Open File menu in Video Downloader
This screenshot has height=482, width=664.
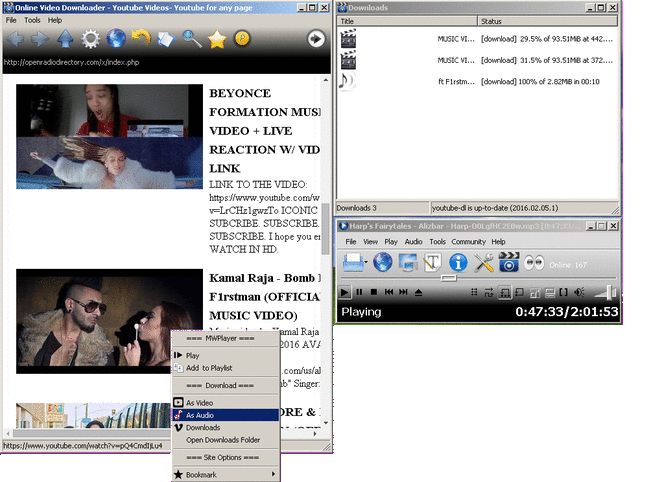pos(11,20)
